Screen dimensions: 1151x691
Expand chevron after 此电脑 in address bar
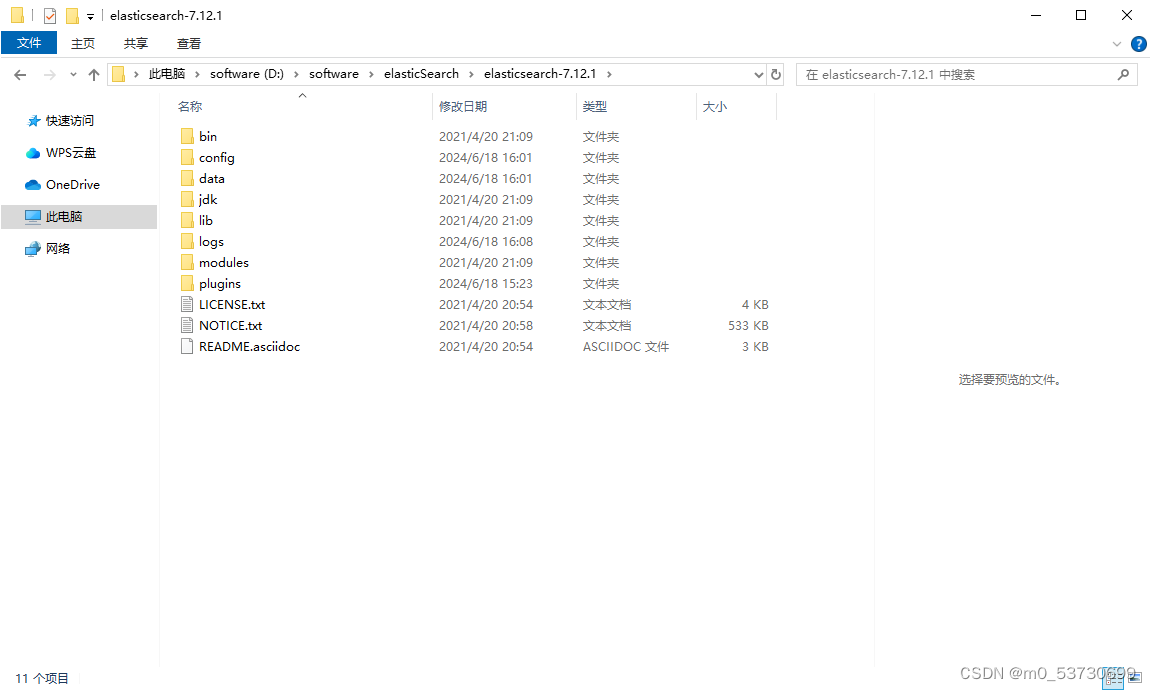(x=197, y=74)
